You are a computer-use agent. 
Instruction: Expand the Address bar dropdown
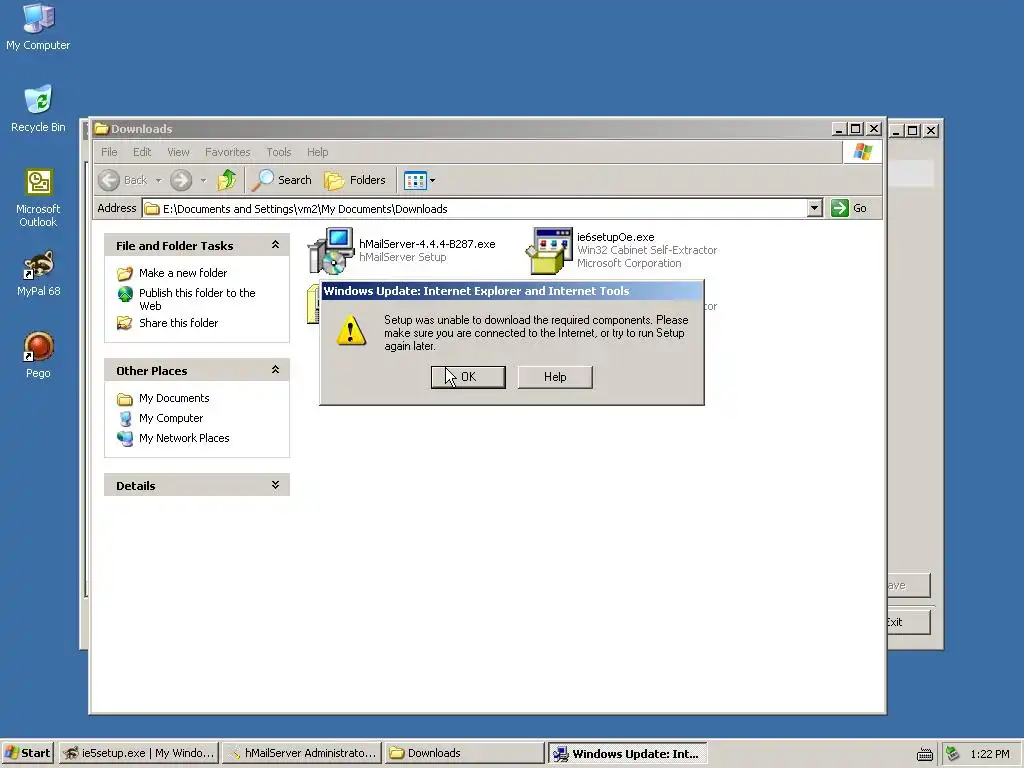814,208
